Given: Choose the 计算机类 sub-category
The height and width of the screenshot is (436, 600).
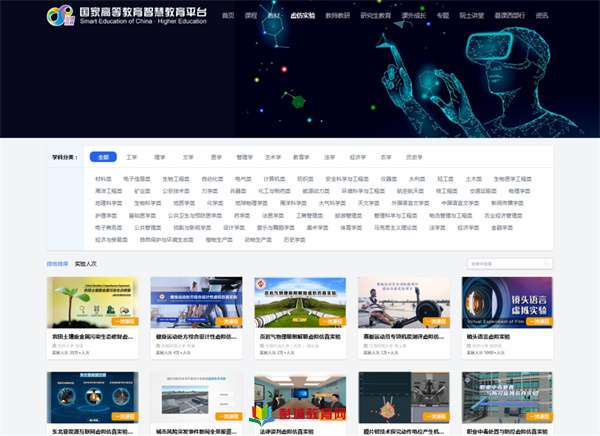Looking at the screenshot, I should pos(274,179).
